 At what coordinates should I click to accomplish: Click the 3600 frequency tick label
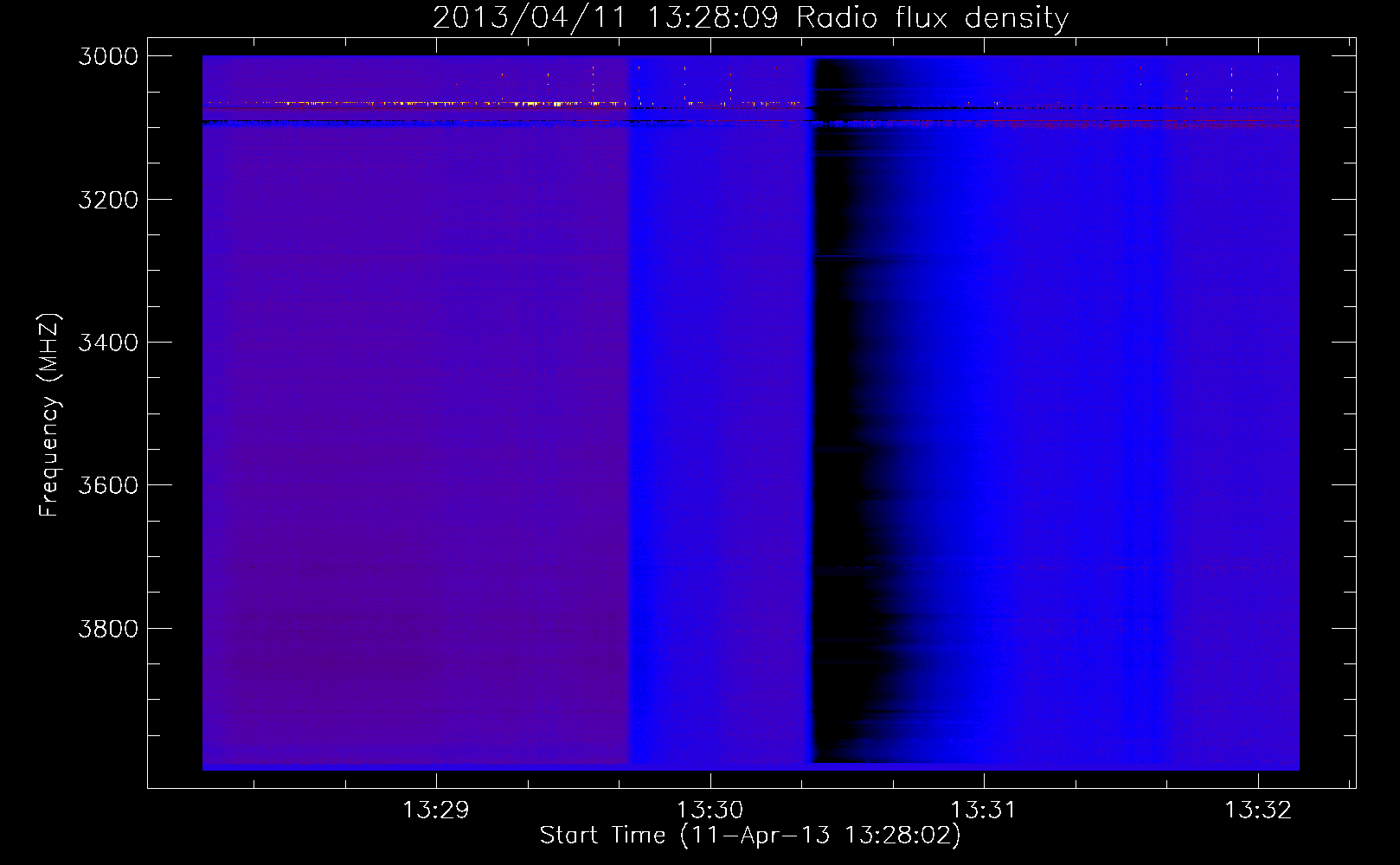coord(108,485)
